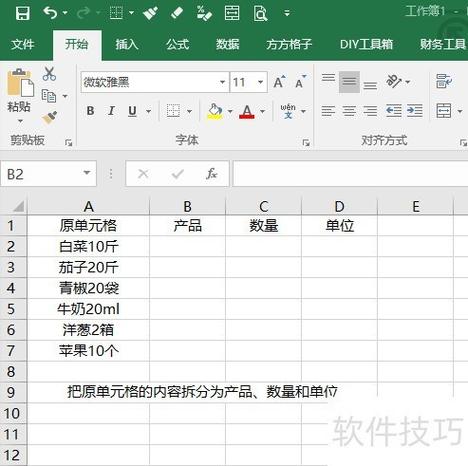Open the 字体 dialog launcher

(306, 143)
